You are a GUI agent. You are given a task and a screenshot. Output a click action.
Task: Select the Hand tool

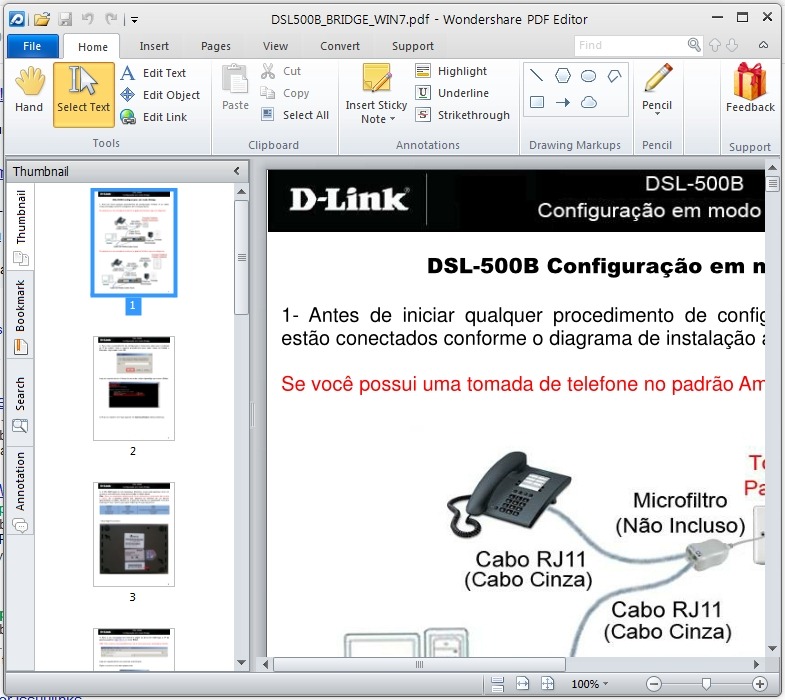[x=29, y=91]
